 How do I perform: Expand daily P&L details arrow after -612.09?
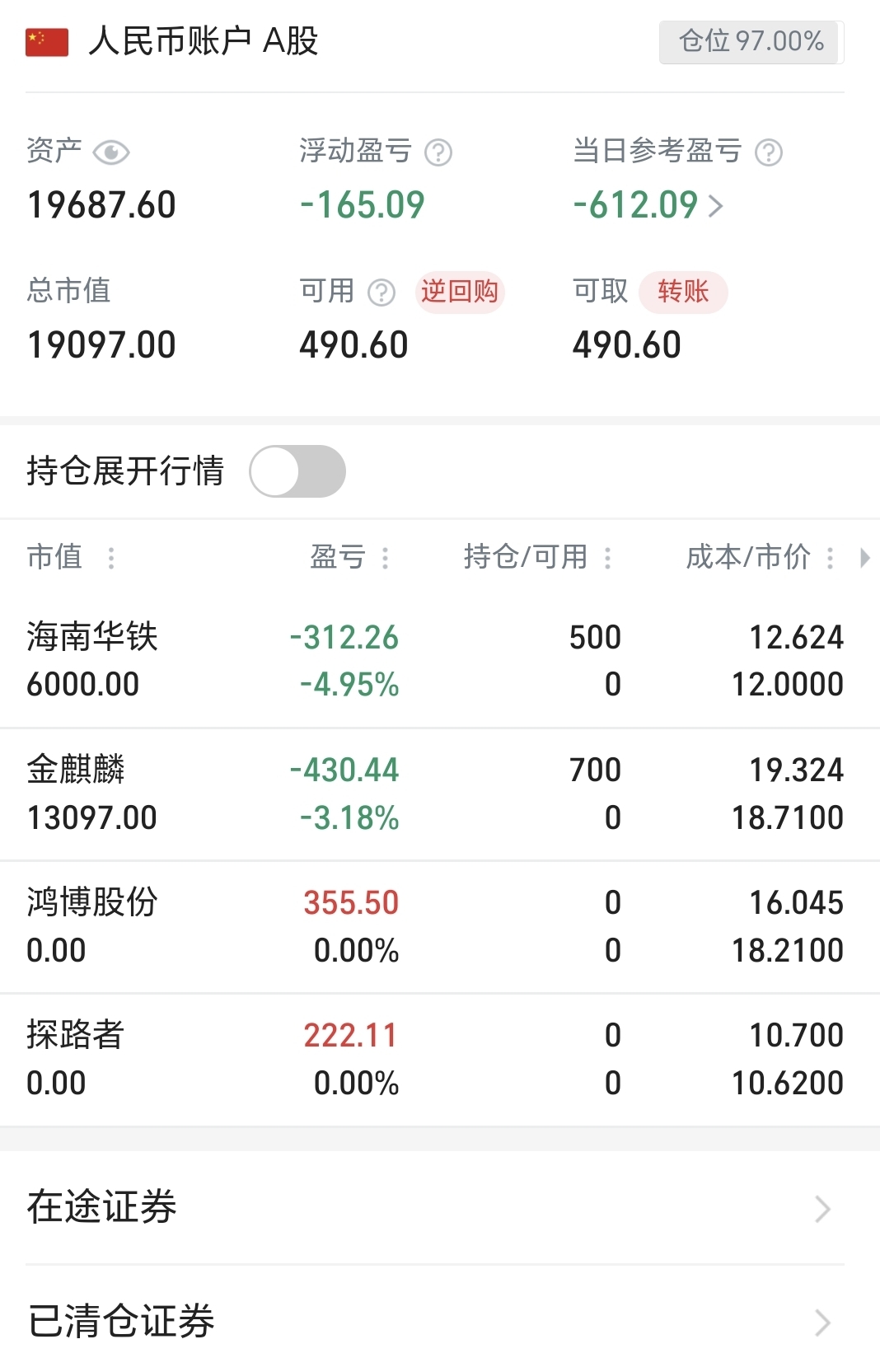pos(715,205)
